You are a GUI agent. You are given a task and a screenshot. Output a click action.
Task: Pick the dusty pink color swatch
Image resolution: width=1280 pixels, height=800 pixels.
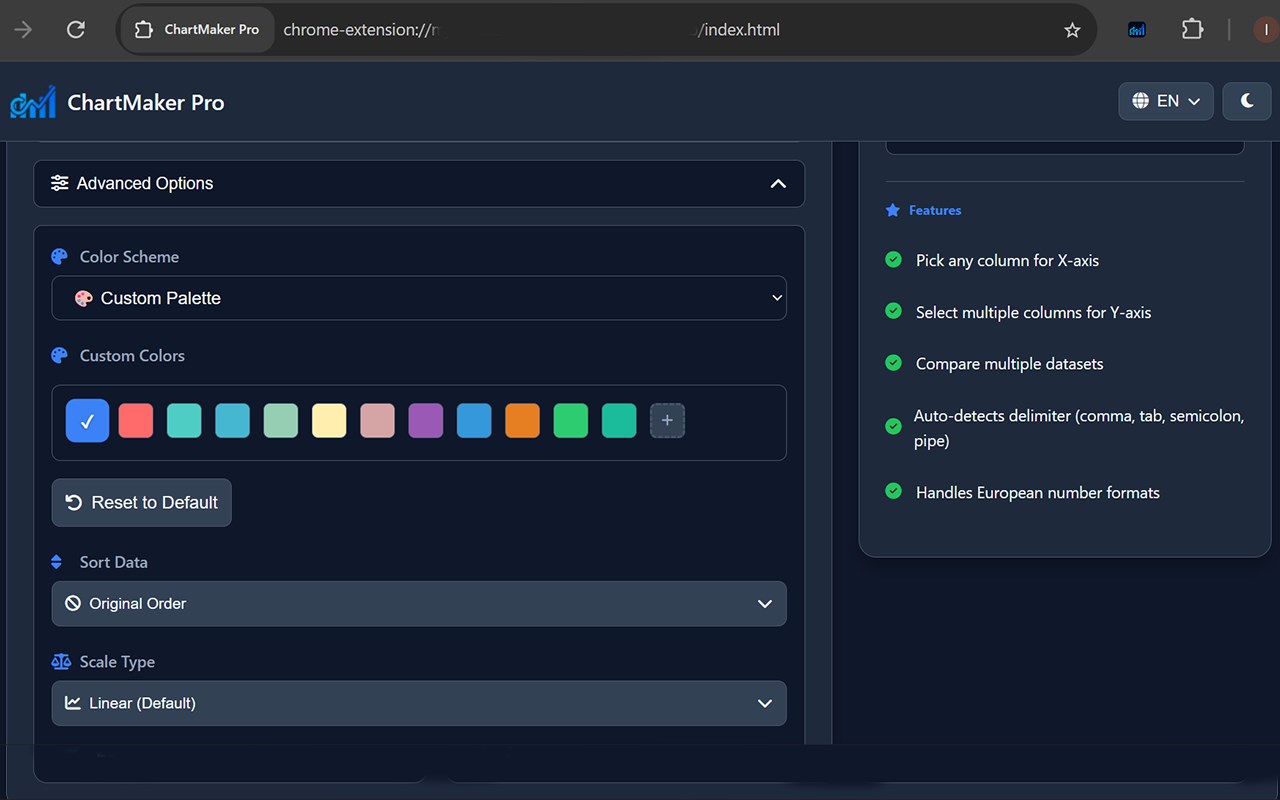point(377,421)
